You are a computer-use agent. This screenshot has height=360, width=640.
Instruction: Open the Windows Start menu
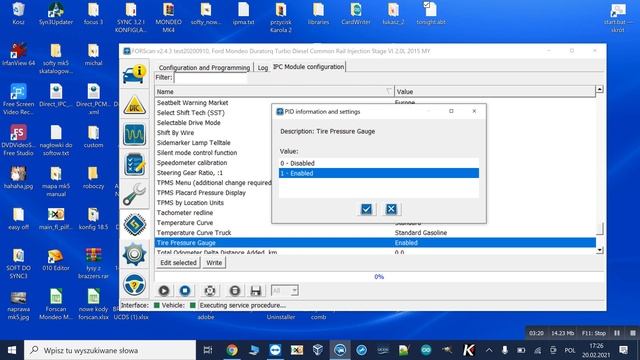(x=12, y=350)
